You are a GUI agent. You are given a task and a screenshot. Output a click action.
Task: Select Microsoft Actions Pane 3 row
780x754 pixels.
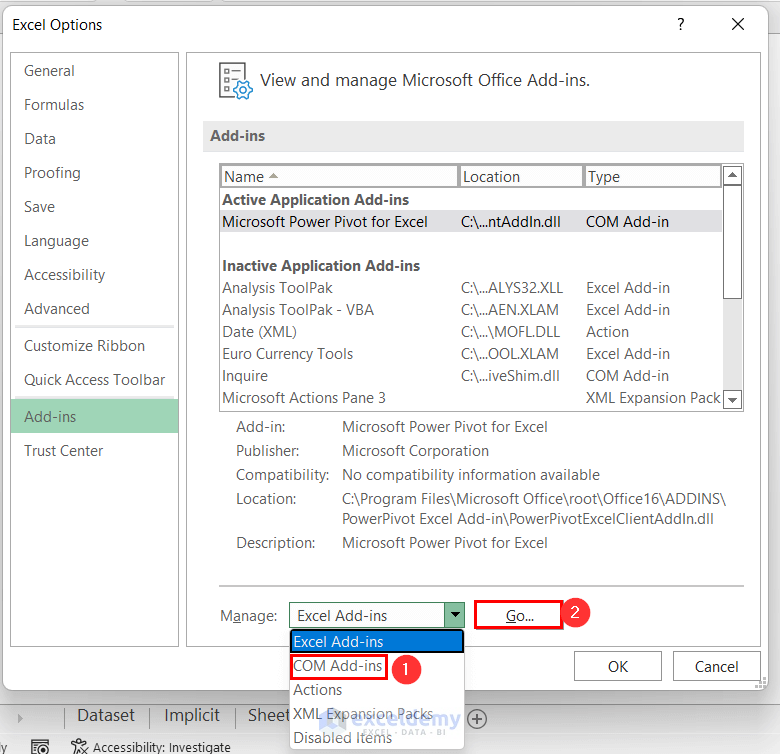[471, 398]
